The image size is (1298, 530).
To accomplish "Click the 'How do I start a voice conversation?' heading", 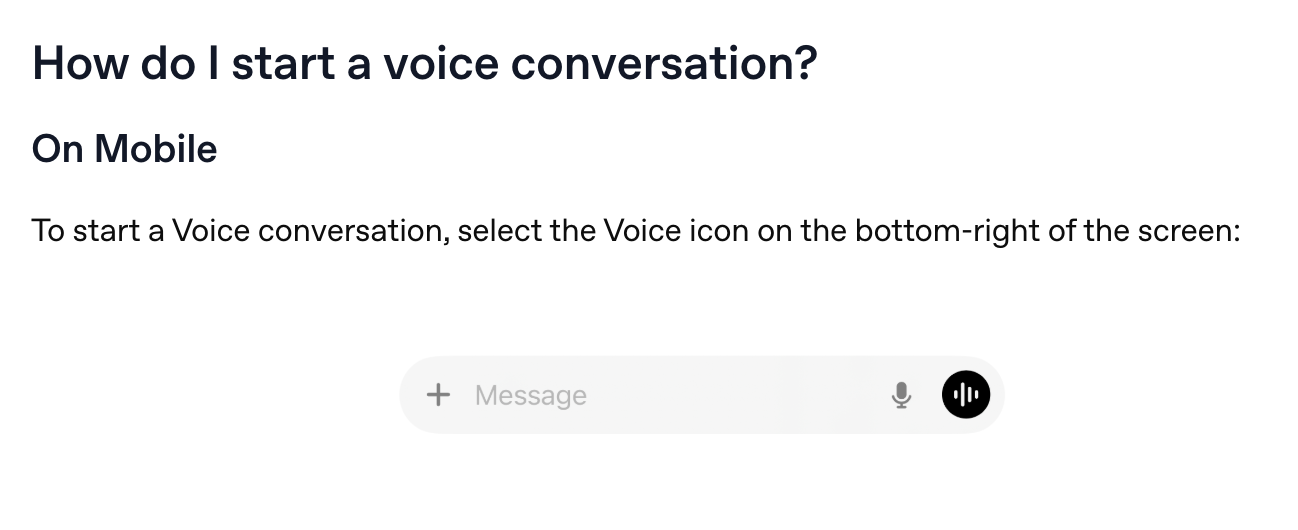I will (x=425, y=64).
